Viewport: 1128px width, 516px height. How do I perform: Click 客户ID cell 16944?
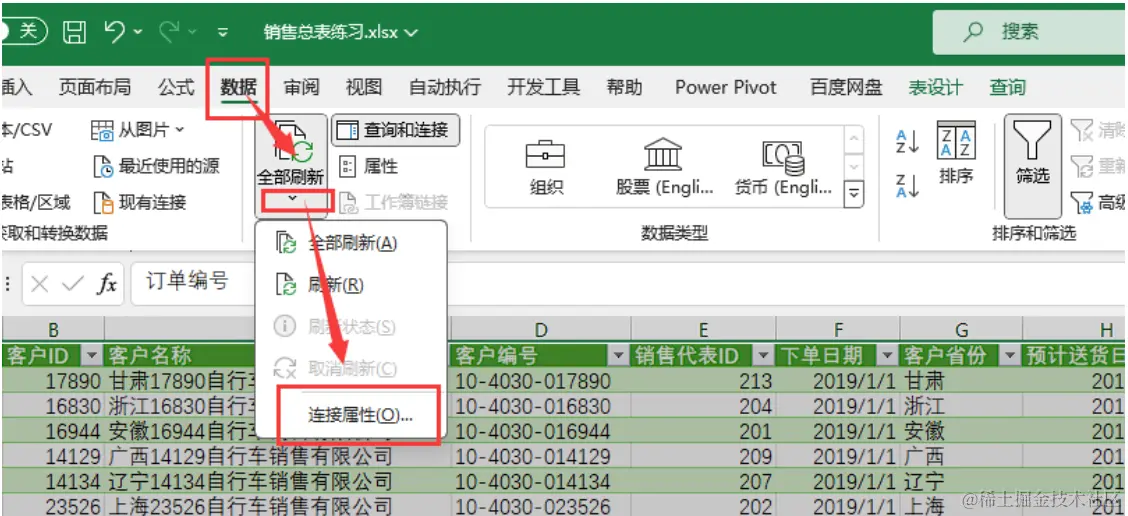coord(53,431)
